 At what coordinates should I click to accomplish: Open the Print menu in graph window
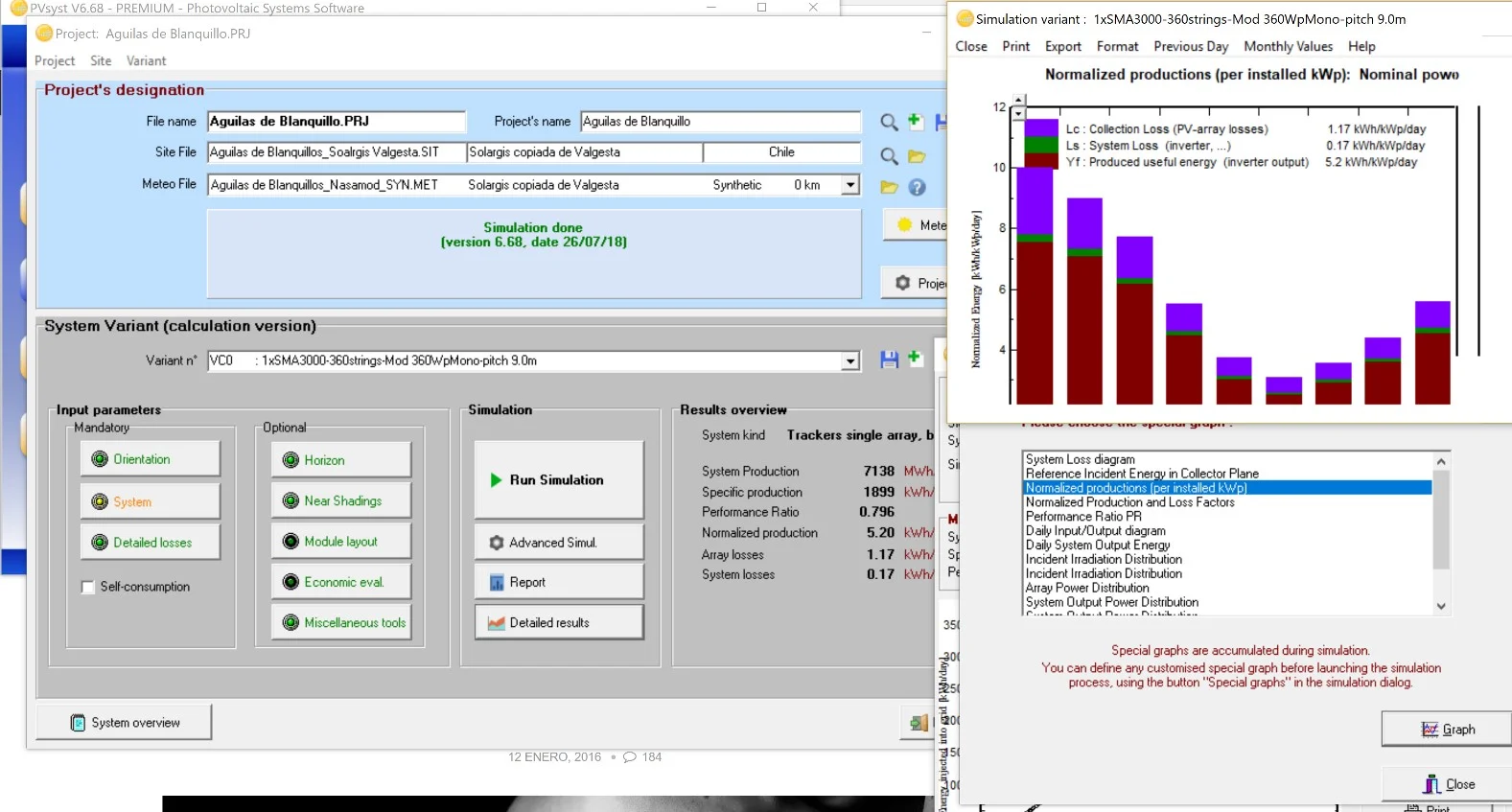click(x=1016, y=46)
